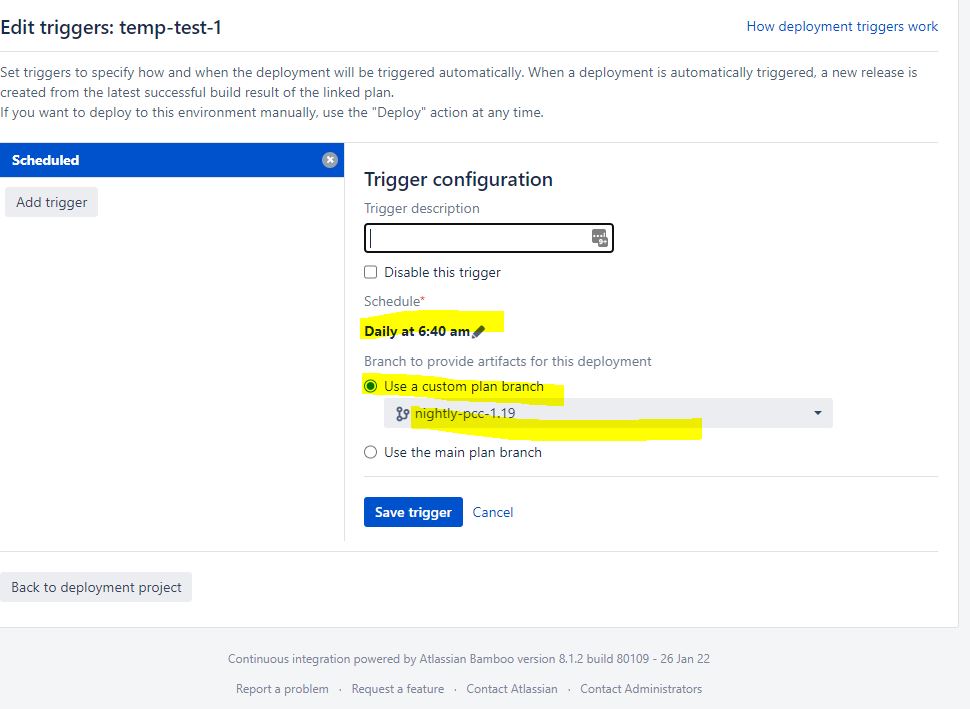The width and height of the screenshot is (970, 709).
Task: Click the branch icon beside nightly-pcc-1.19
Action: click(402, 414)
